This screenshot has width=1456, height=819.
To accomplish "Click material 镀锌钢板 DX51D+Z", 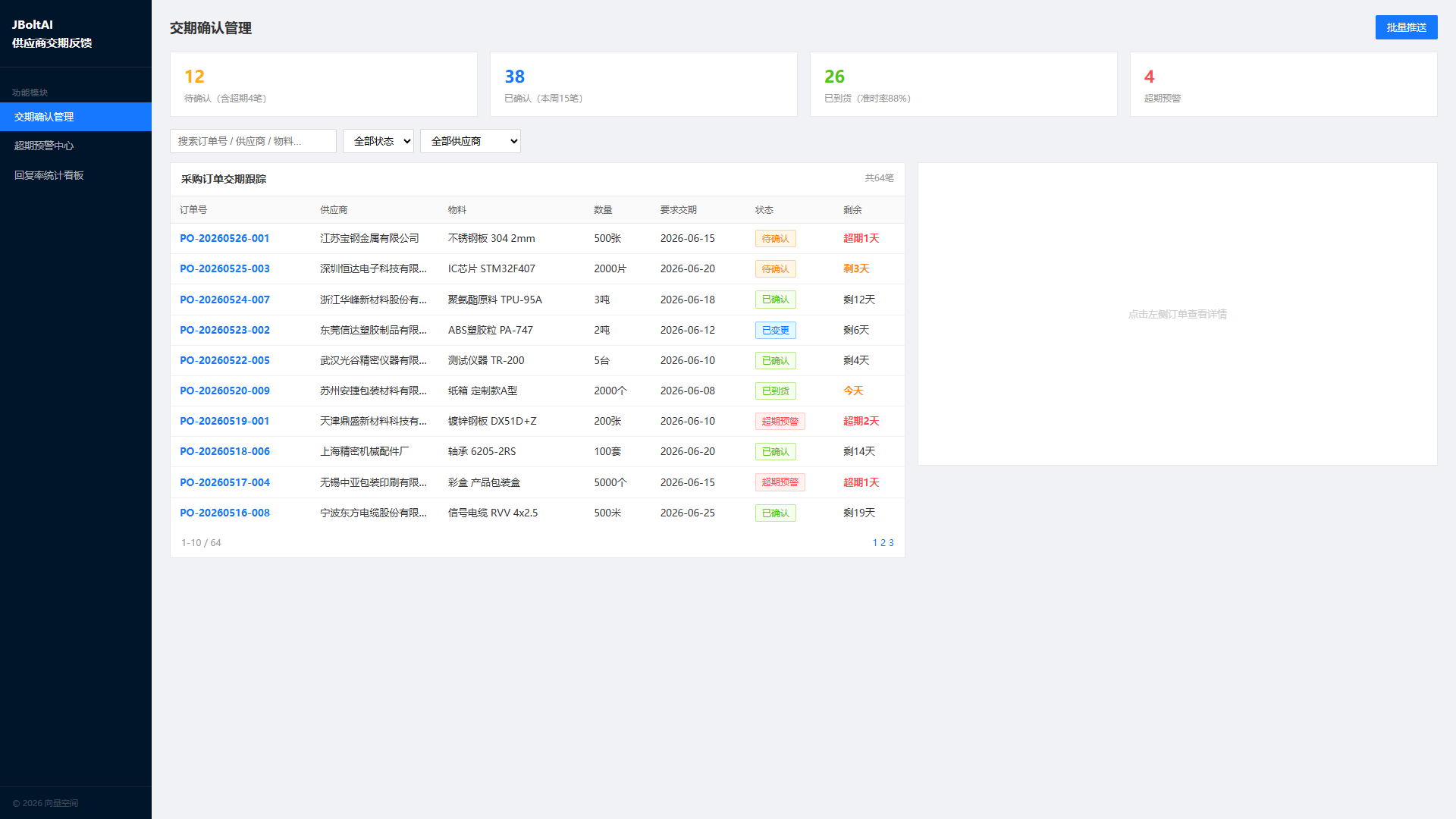I will pos(492,421).
